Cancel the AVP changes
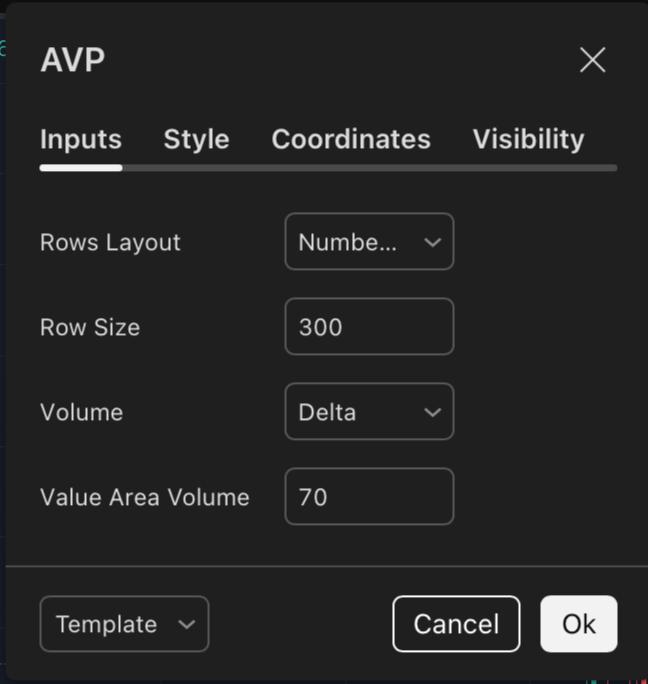Image resolution: width=648 pixels, height=684 pixels. [456, 624]
